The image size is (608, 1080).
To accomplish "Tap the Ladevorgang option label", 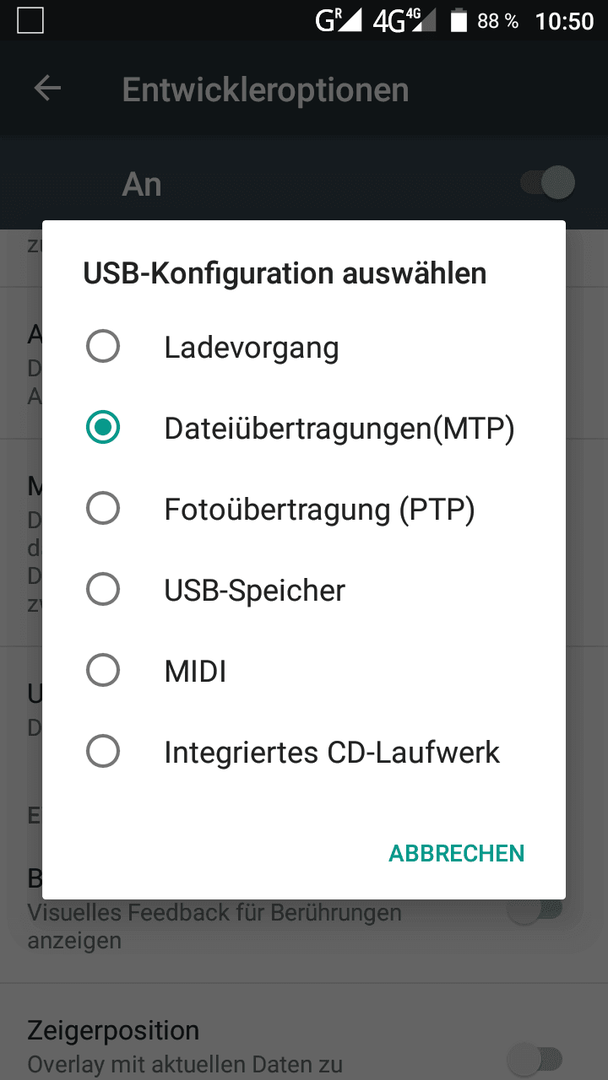I will tap(251, 348).
